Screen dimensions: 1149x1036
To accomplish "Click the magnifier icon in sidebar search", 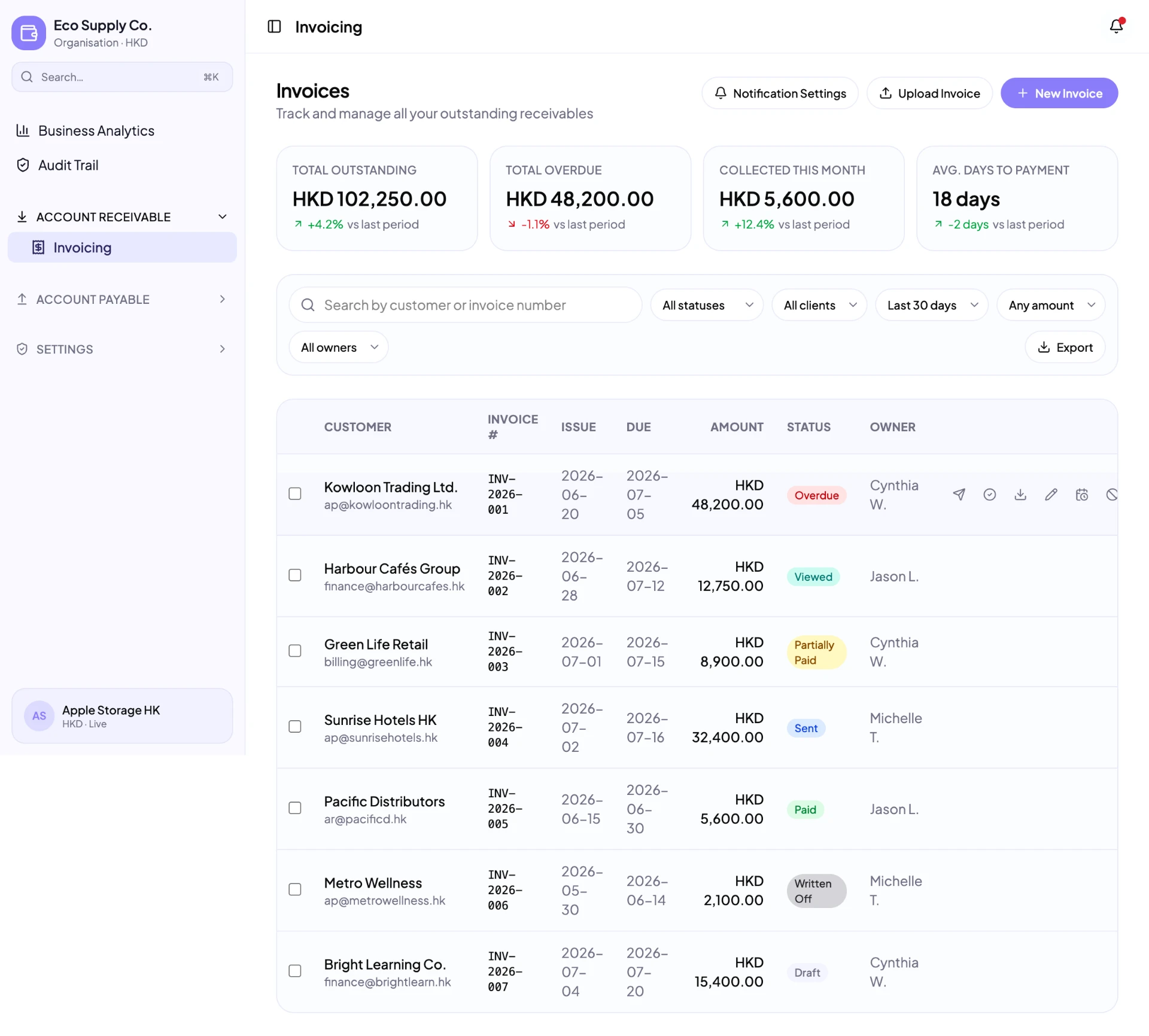I will (x=27, y=77).
